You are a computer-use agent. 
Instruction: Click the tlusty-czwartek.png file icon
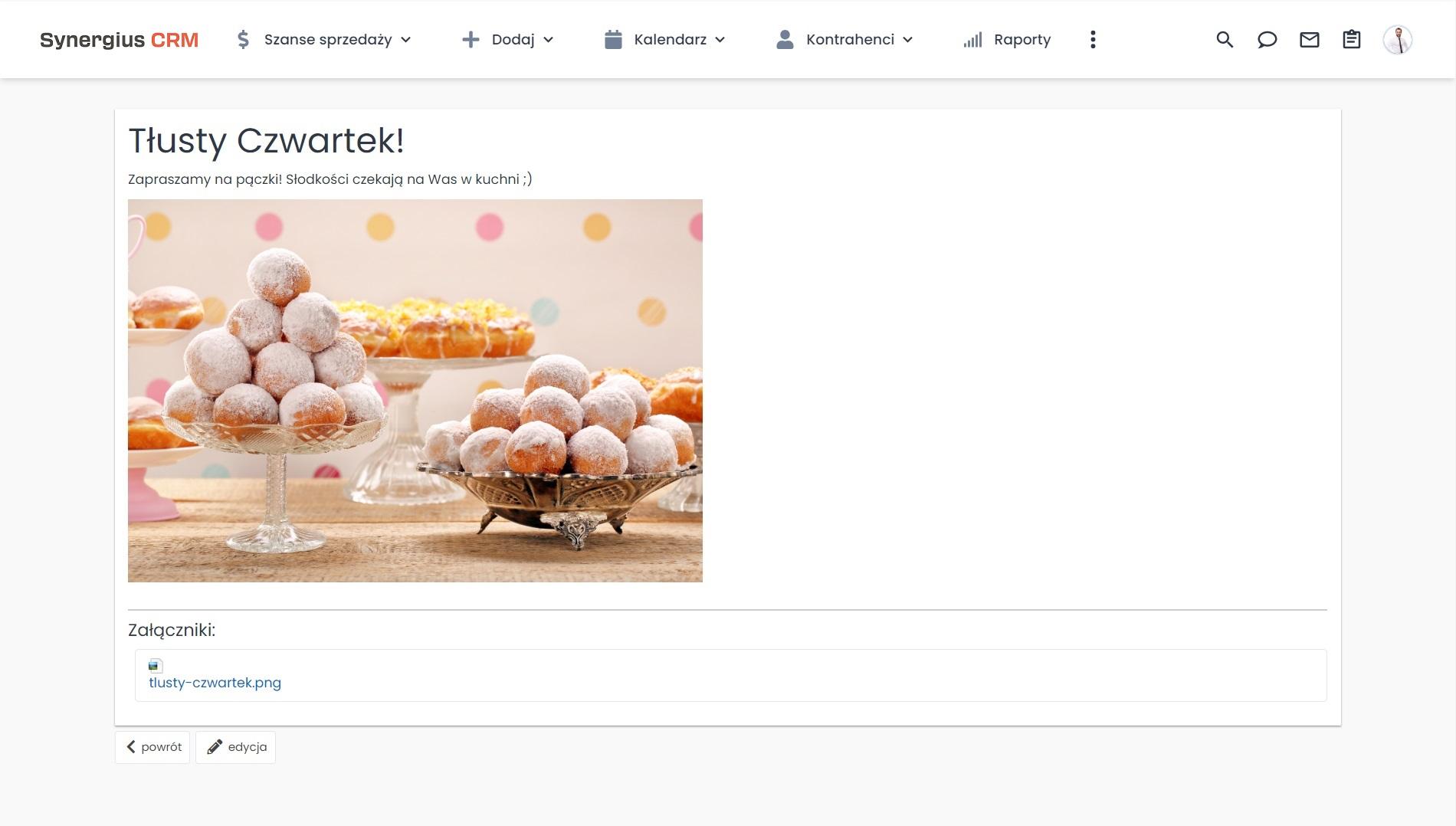click(156, 666)
